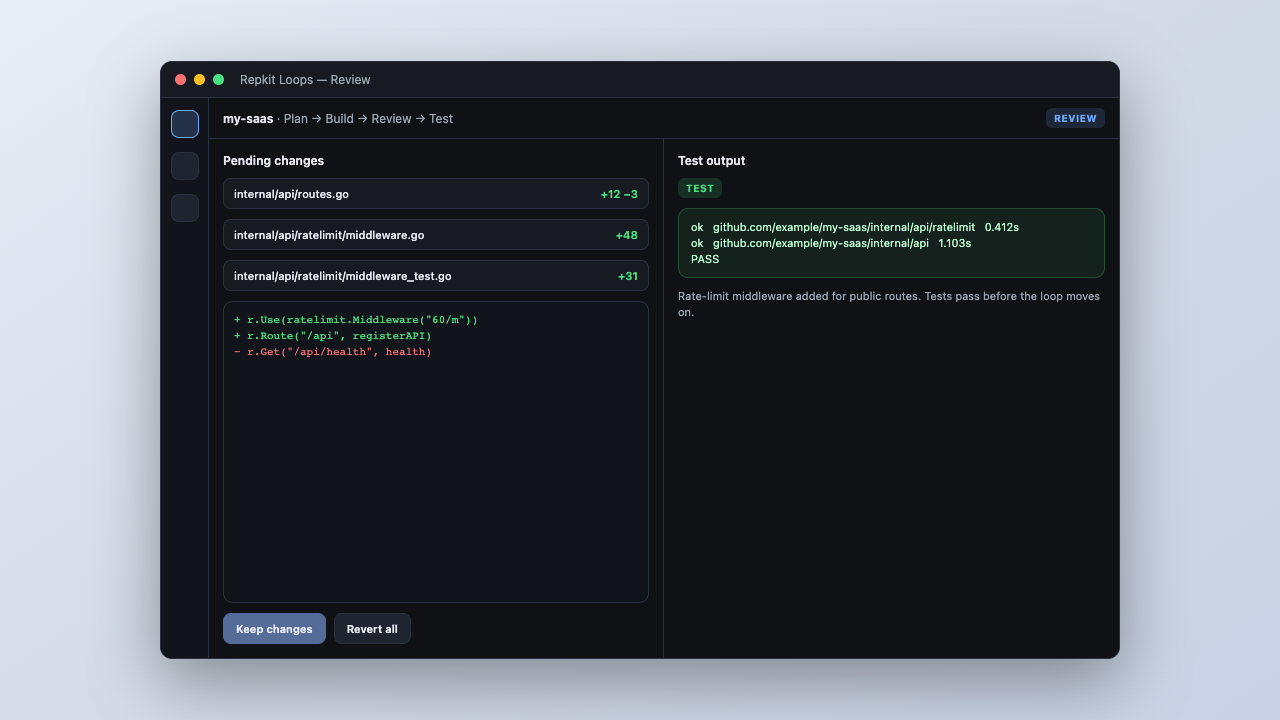The image size is (1280, 720).
Task: Click the Plan → Build → Review → Test breadcrumb
Action: coord(368,119)
